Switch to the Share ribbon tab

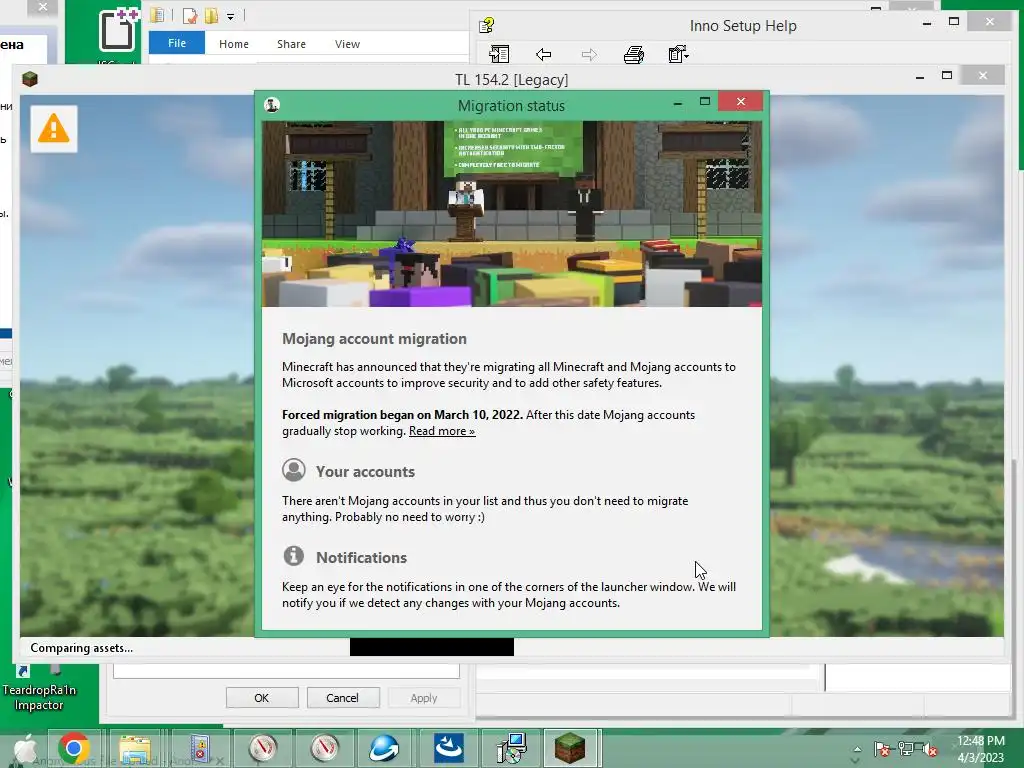291,44
